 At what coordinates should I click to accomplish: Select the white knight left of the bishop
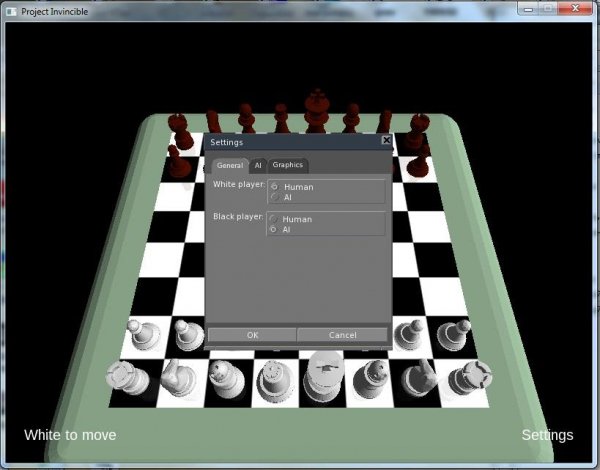[178, 377]
